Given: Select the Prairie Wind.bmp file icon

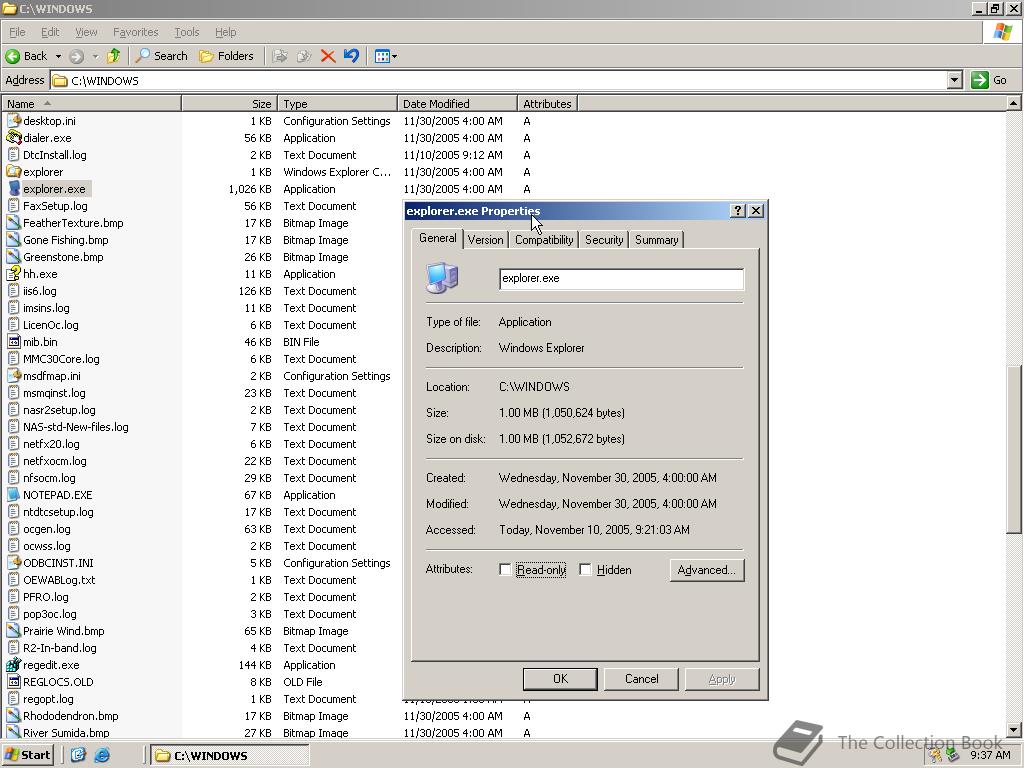Looking at the screenshot, I should [x=13, y=631].
